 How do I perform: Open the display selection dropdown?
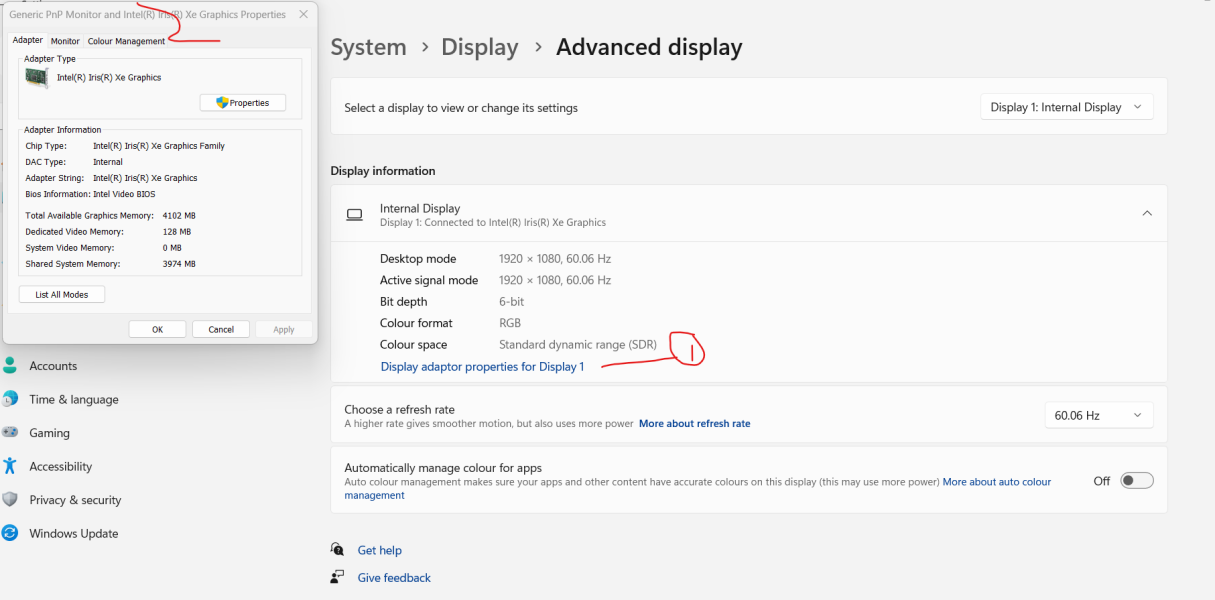coord(1066,107)
